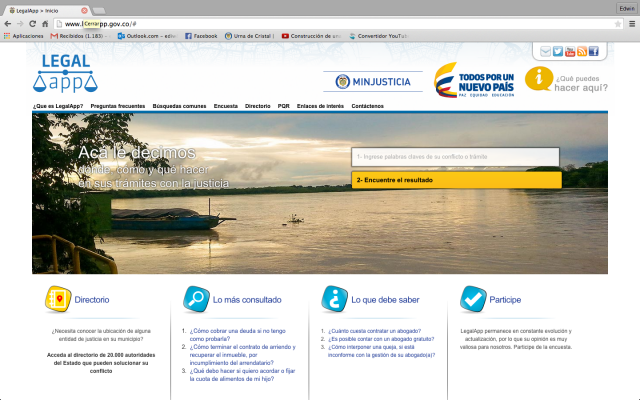Click the Directorio section heading

(92, 300)
